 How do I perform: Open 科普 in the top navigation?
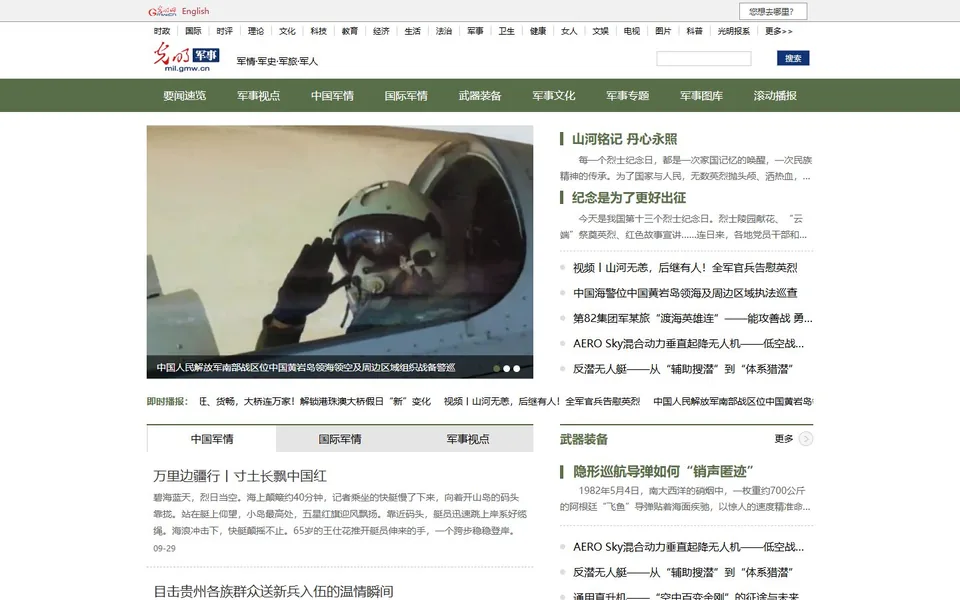pos(694,31)
